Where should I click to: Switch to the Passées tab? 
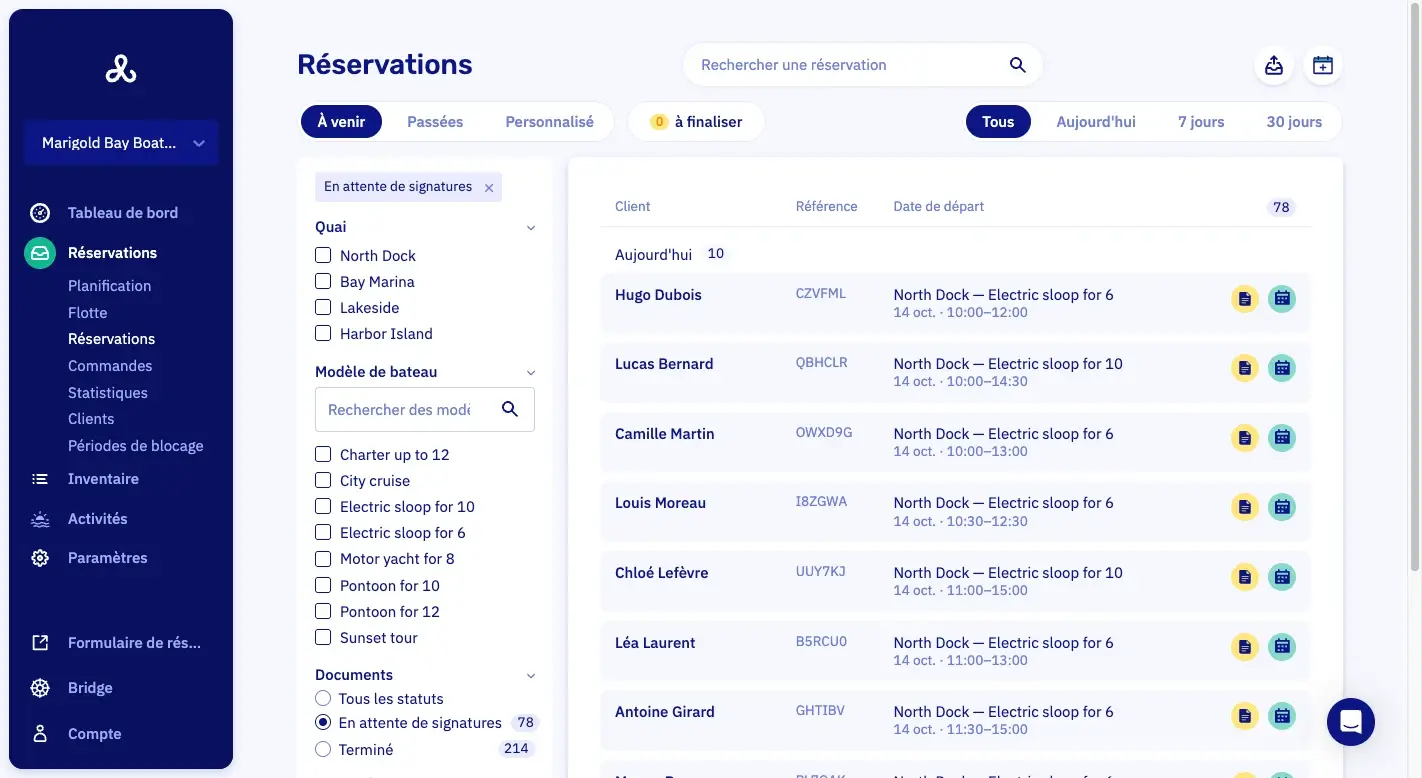pos(435,122)
